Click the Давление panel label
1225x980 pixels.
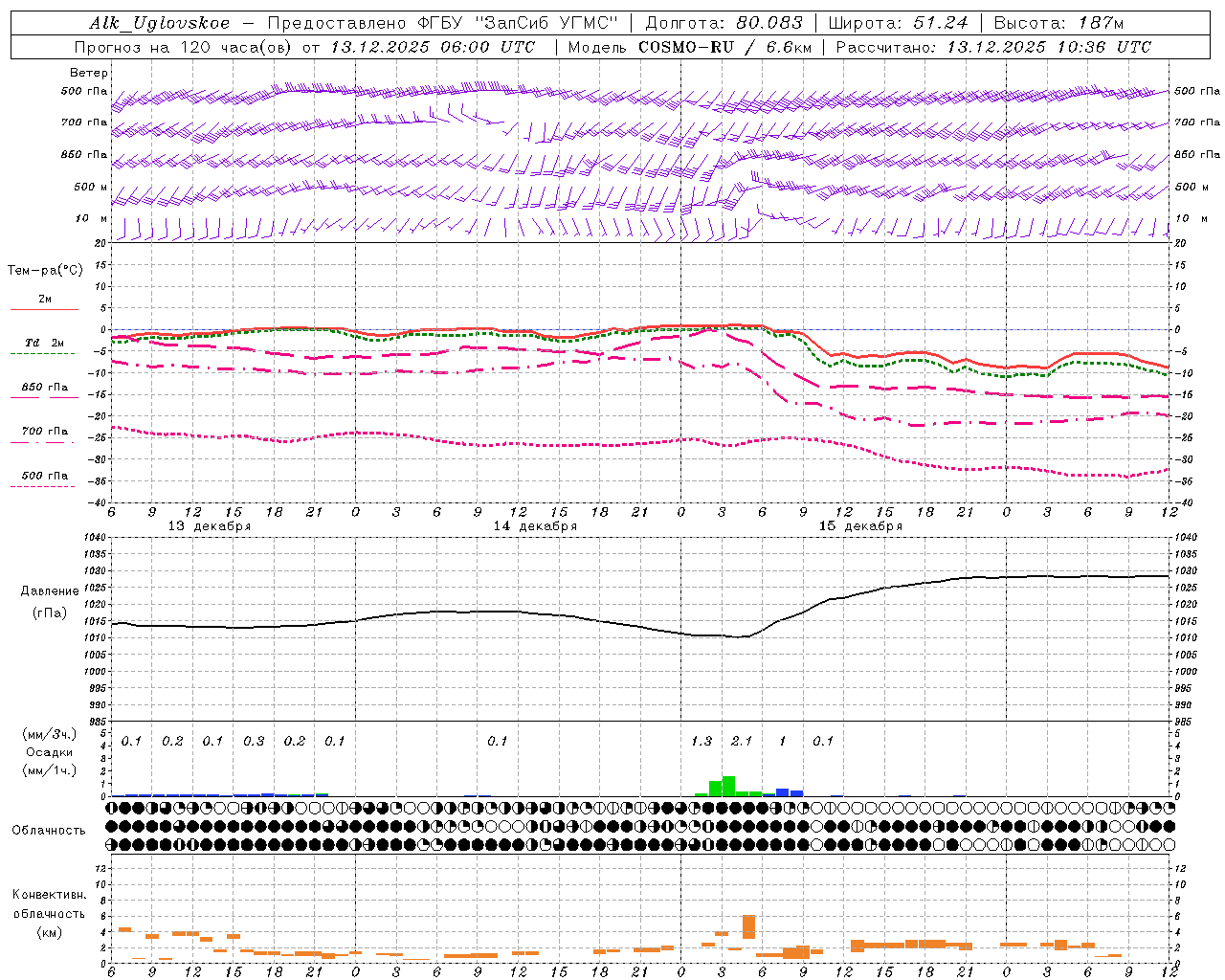[x=50, y=591]
